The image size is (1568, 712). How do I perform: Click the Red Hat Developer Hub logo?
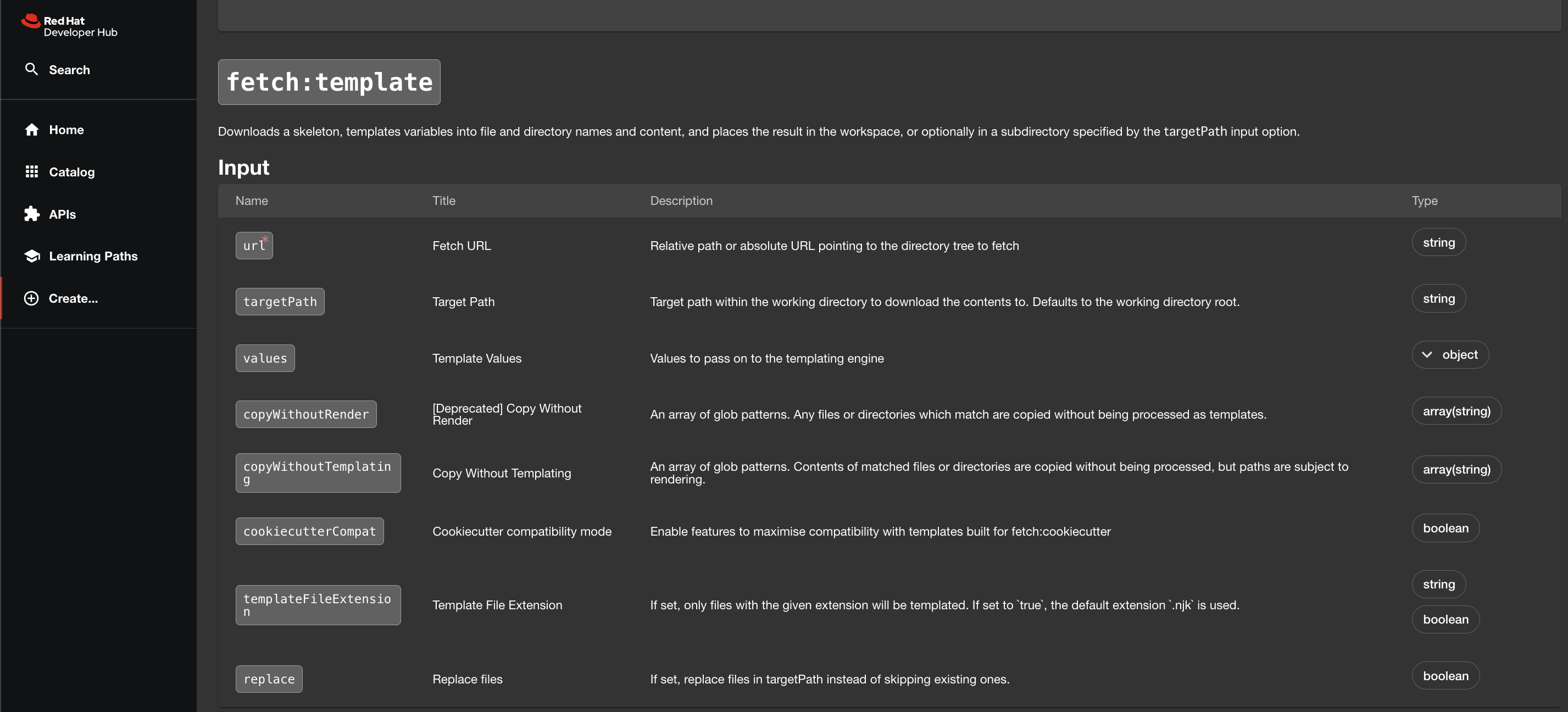tap(69, 26)
